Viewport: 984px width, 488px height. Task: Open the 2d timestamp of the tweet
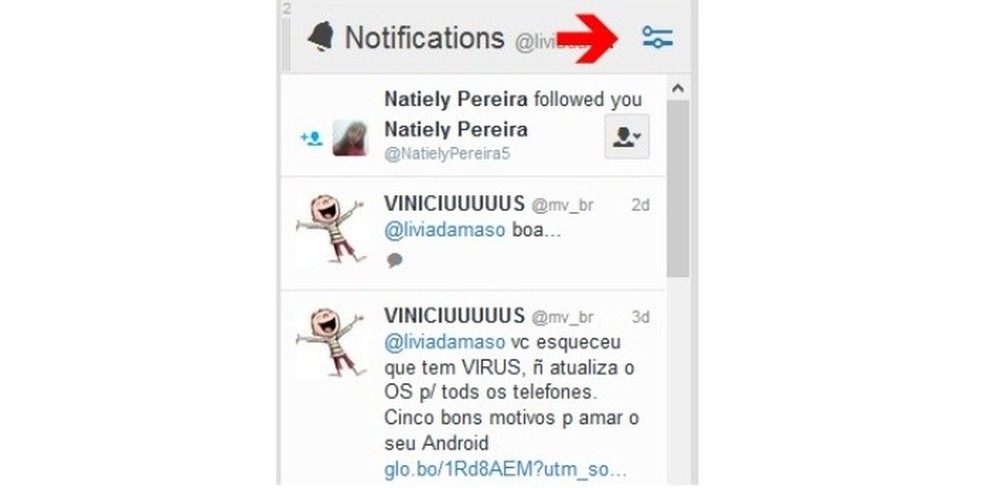click(x=640, y=205)
